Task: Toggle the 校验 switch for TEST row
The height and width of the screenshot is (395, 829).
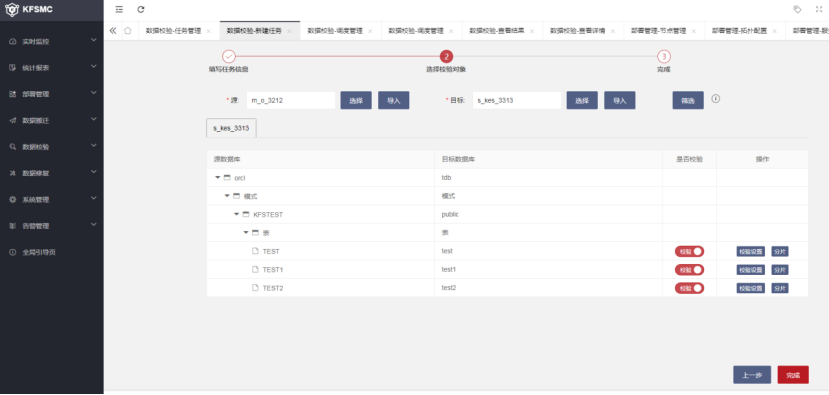Action: point(689,251)
